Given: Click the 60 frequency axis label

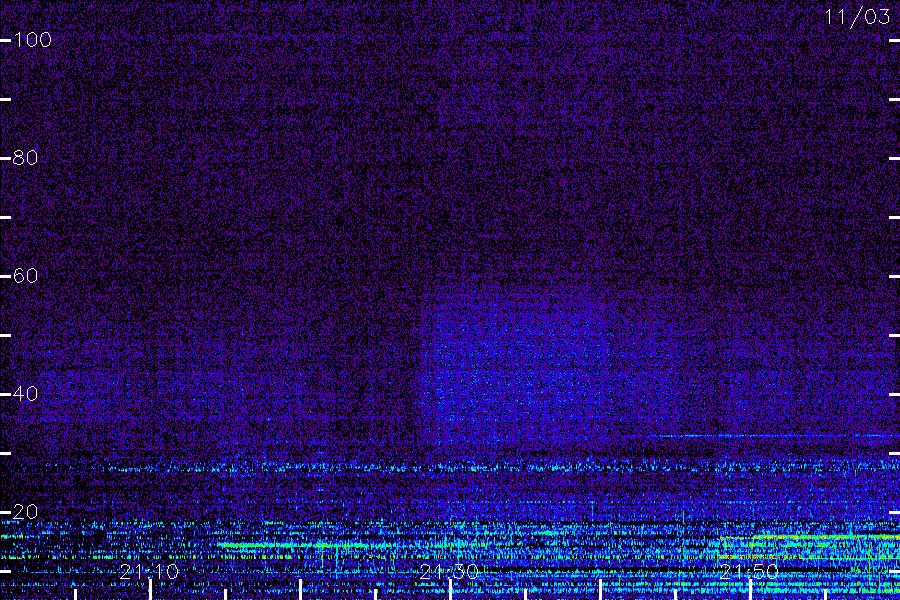Looking at the screenshot, I should (x=25, y=276).
